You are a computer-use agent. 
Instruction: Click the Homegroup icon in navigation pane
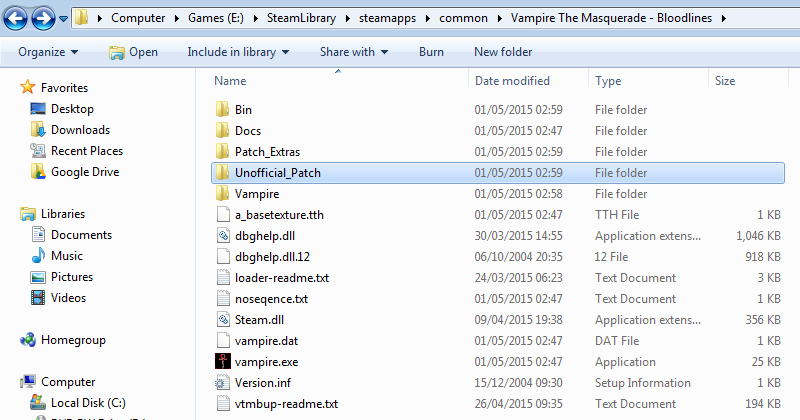pos(28,339)
